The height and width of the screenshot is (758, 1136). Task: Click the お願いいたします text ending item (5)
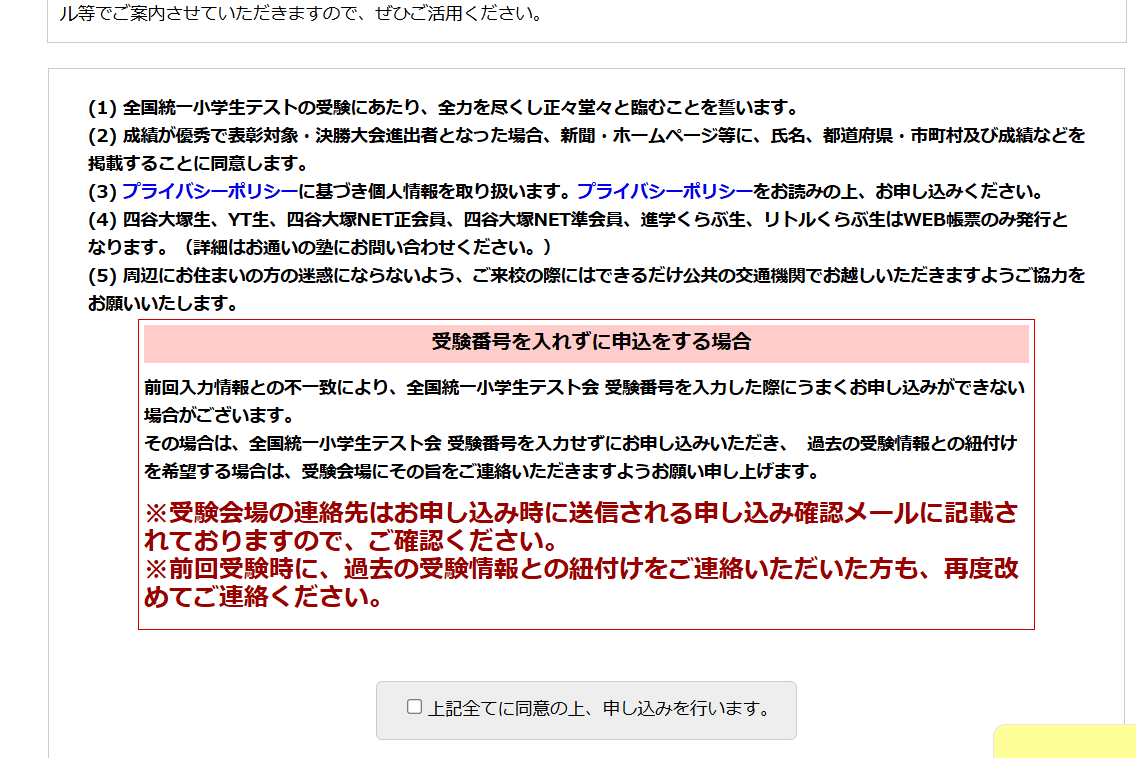162,303
